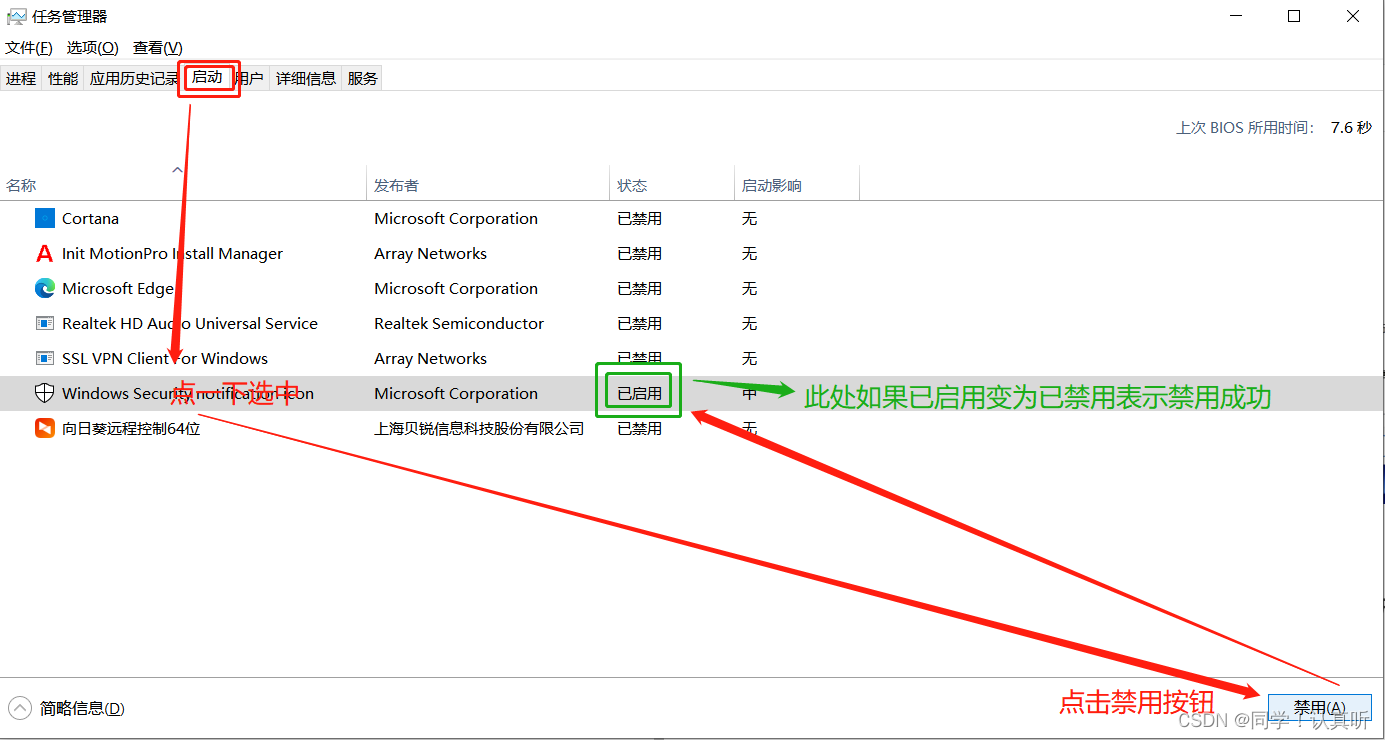Viewport: 1385px width, 740px height.
Task: Sort by the 名称 column header
Action: [183, 185]
